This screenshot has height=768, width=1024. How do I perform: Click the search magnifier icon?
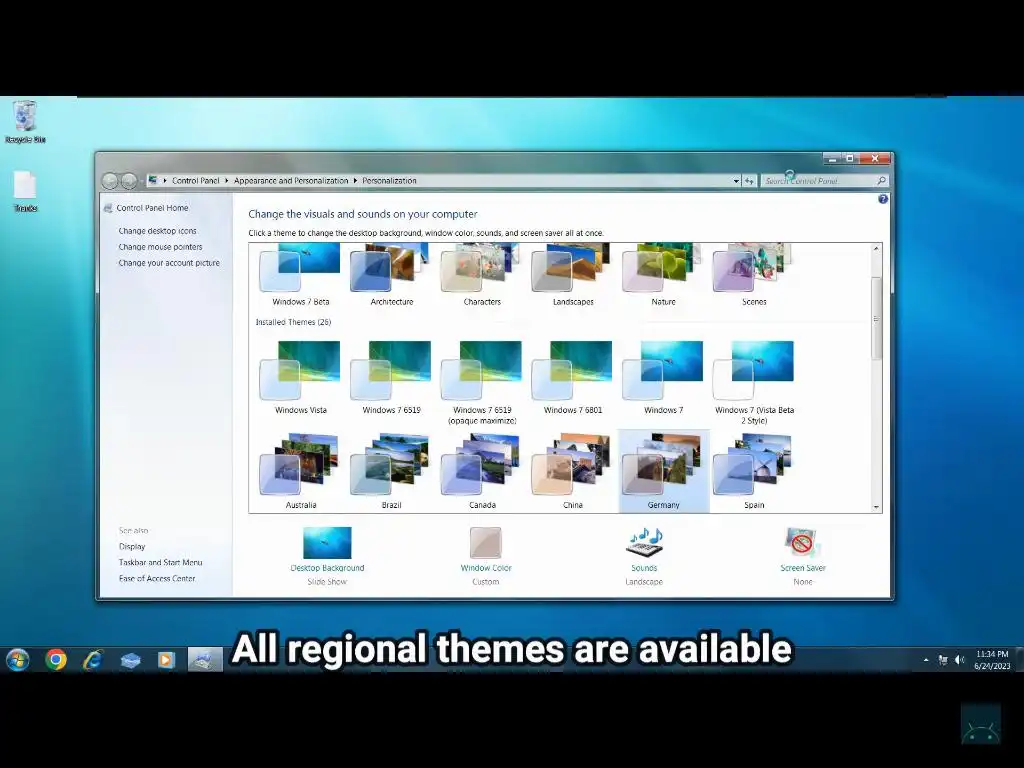(x=881, y=181)
